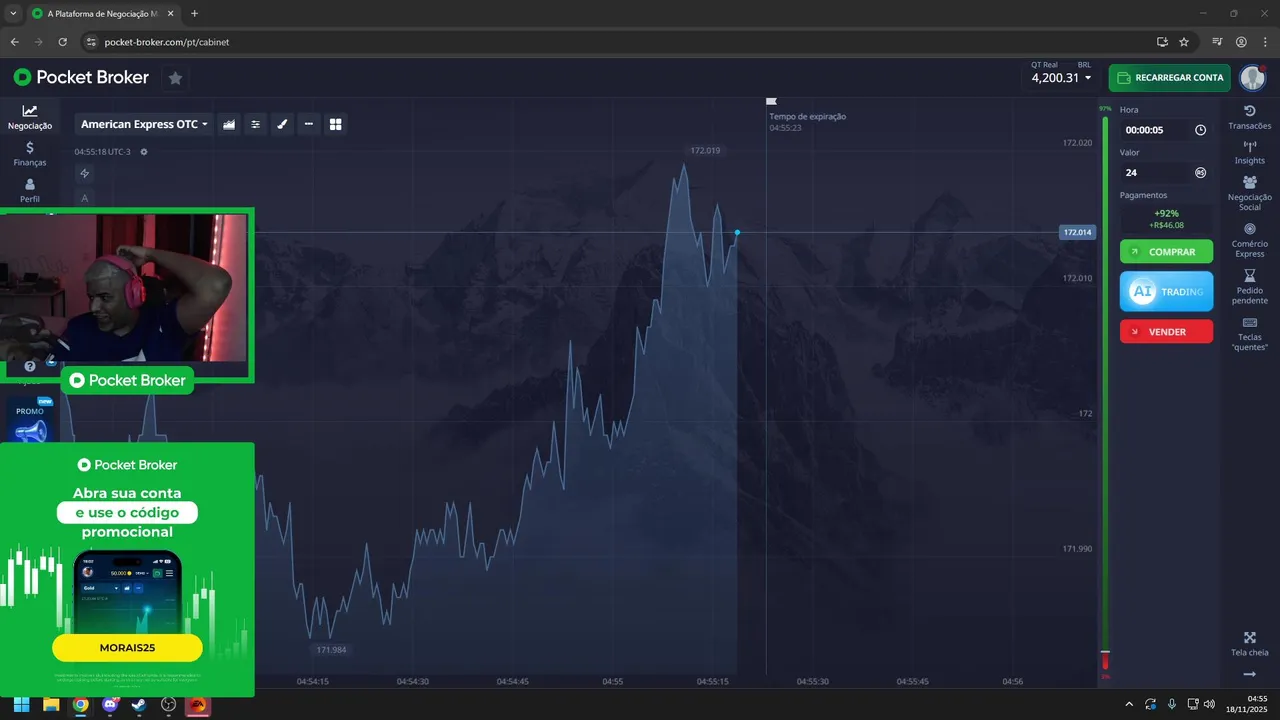Open Negociação Social panel
The image size is (1280, 720).
click(1250, 193)
